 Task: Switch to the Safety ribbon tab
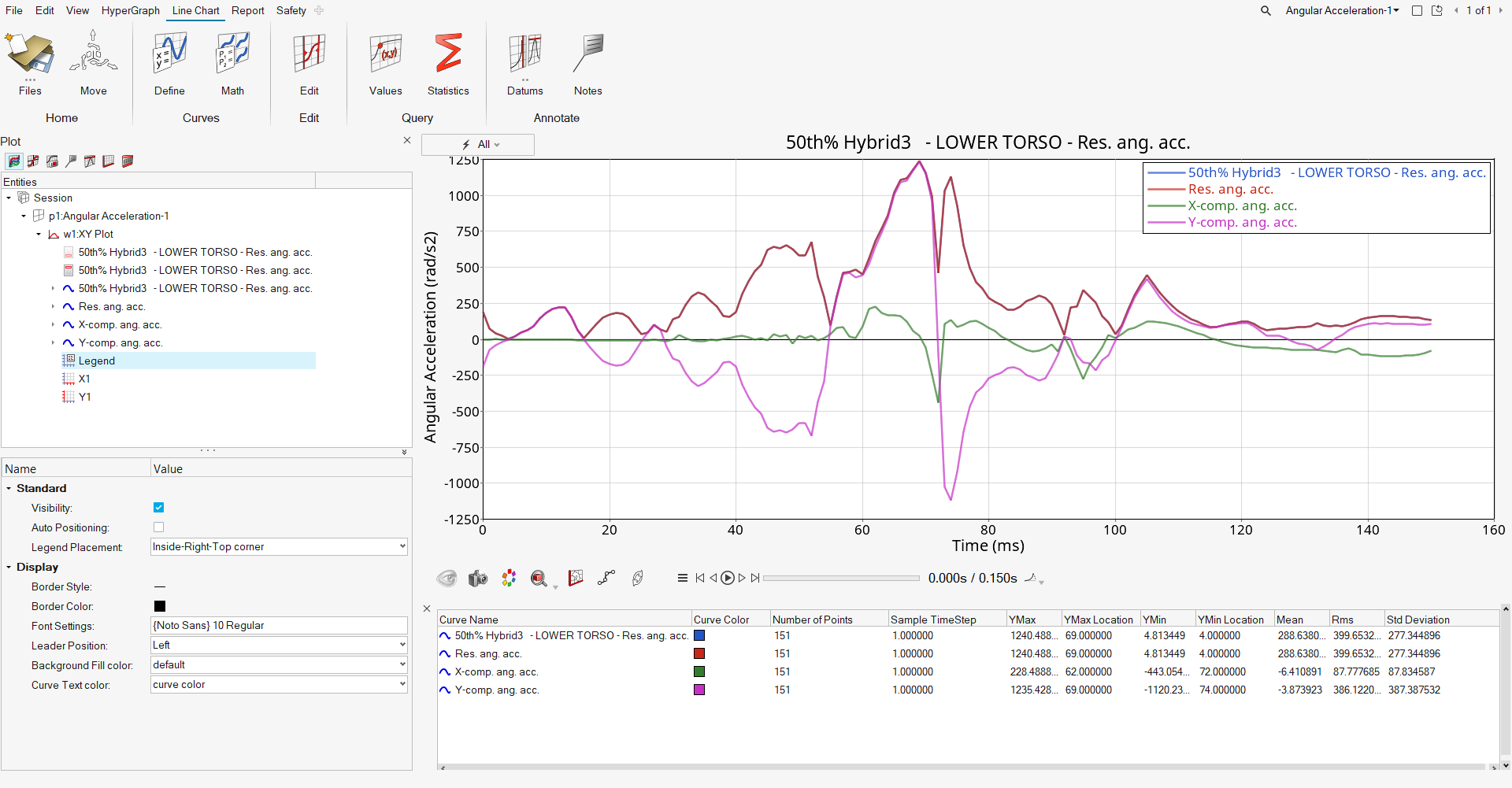[291, 10]
